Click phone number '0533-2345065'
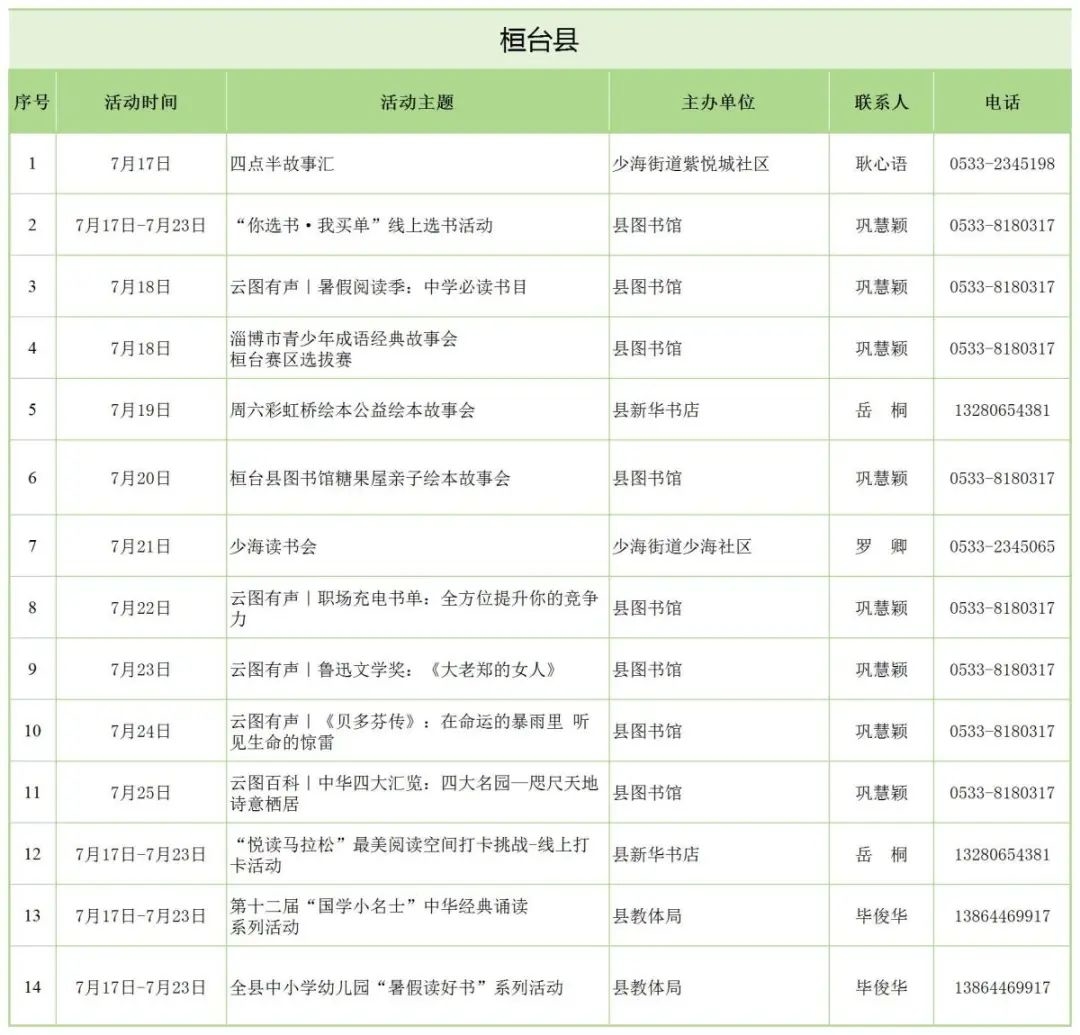The image size is (1080, 1035). pyautogui.click(x=1001, y=546)
